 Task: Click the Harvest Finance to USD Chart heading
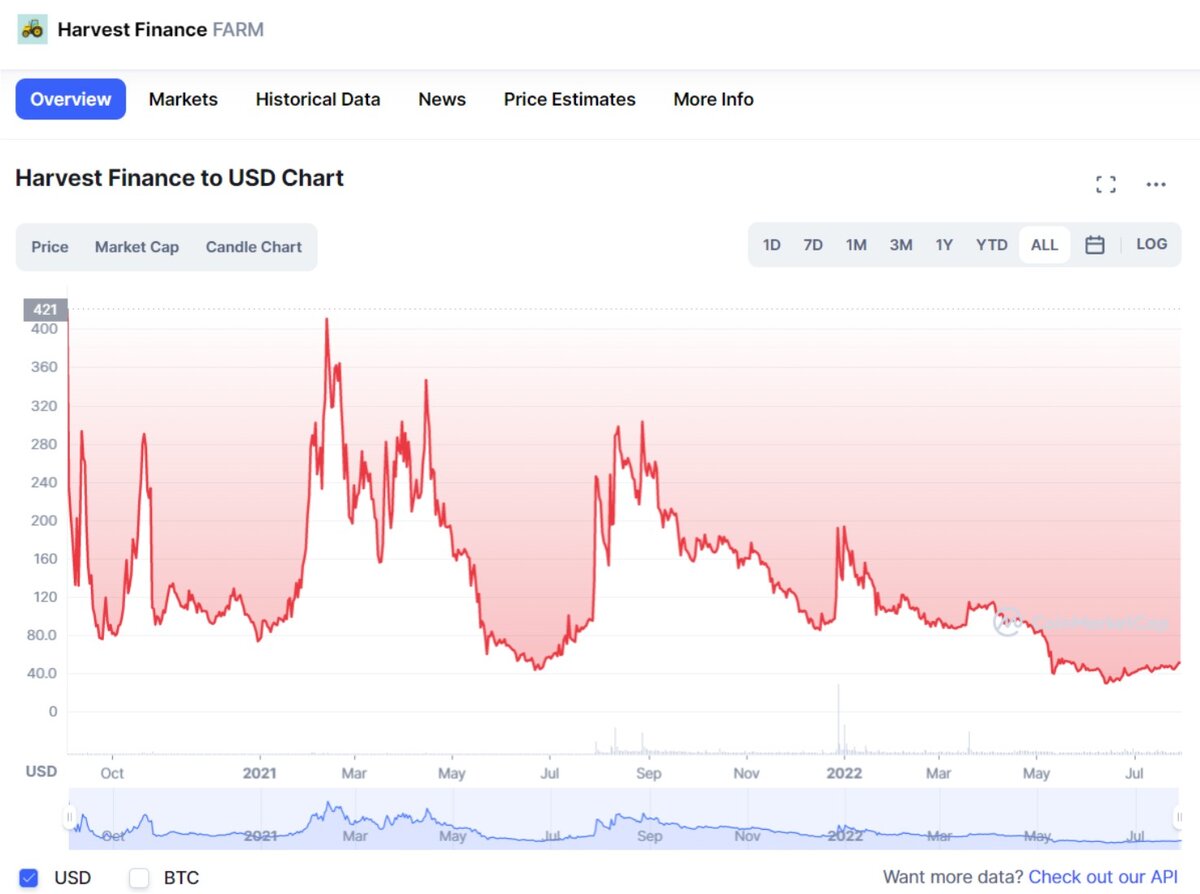click(180, 178)
